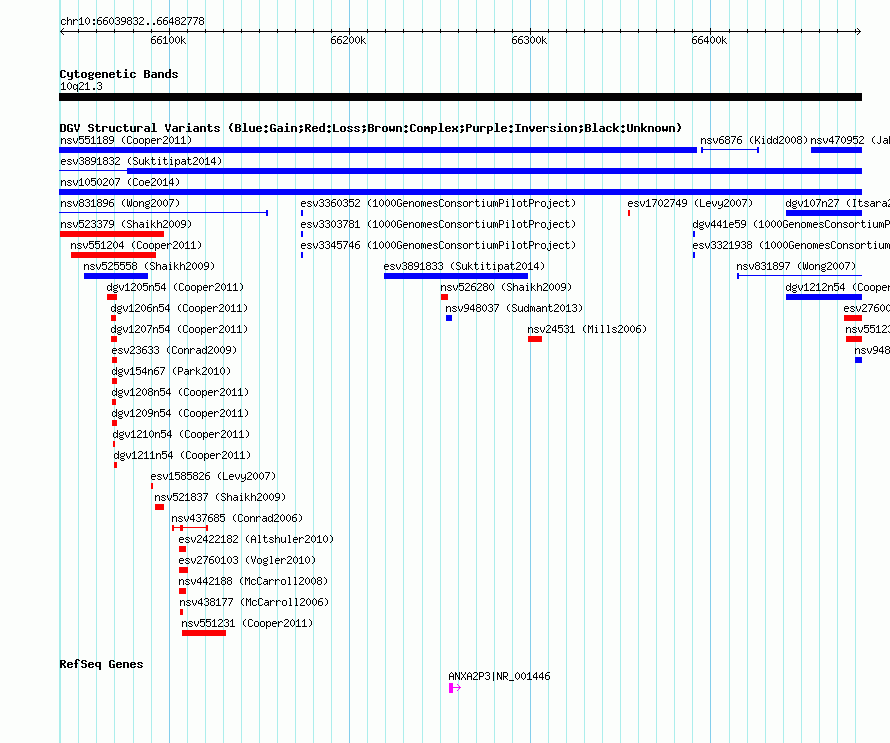
Task: Open esv3345746 1000 Genomes variant
Action: [438, 245]
